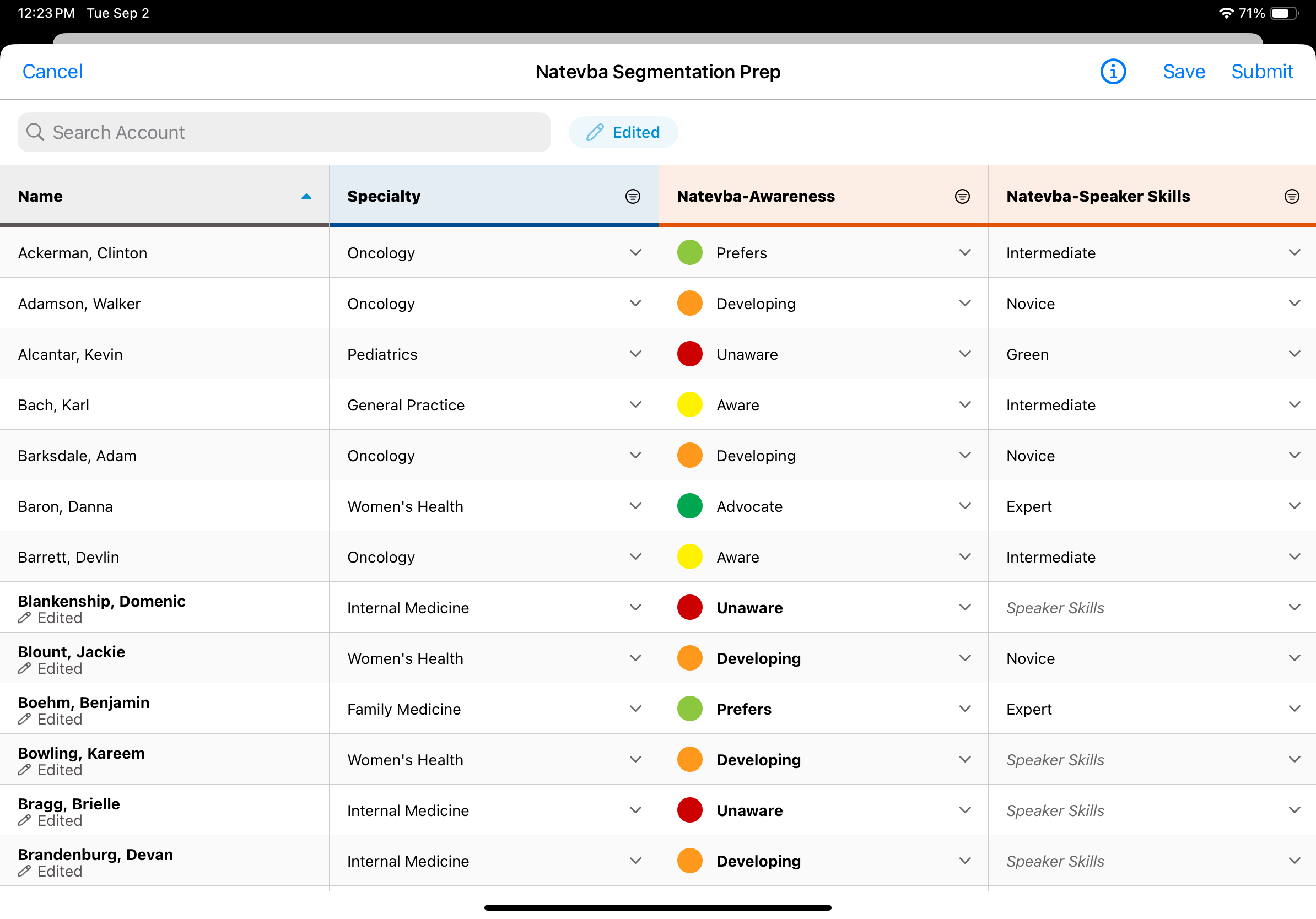
Task: Select the Natevba-Awareness column header
Action: pos(756,197)
